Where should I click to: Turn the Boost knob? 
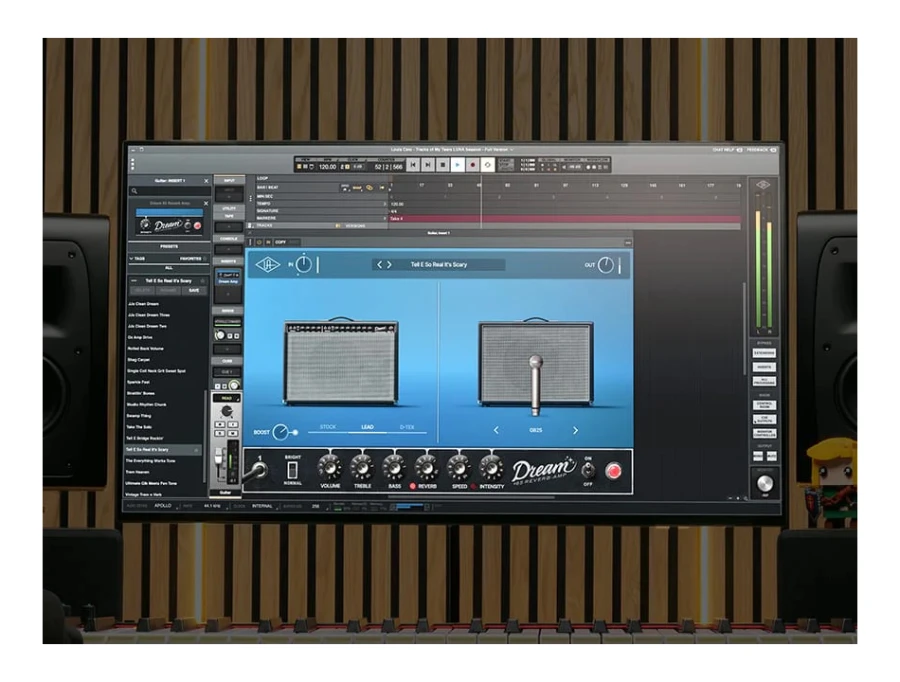click(x=281, y=432)
